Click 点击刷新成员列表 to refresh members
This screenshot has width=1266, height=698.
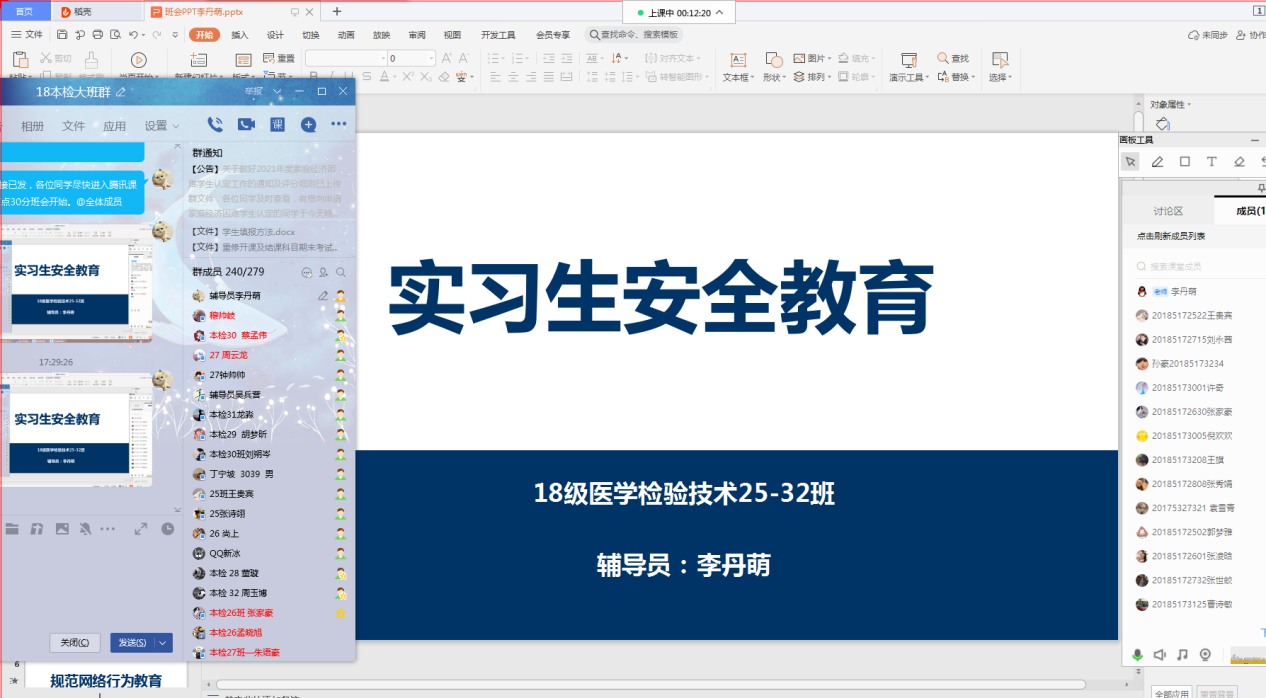pyautogui.click(x=1170, y=236)
